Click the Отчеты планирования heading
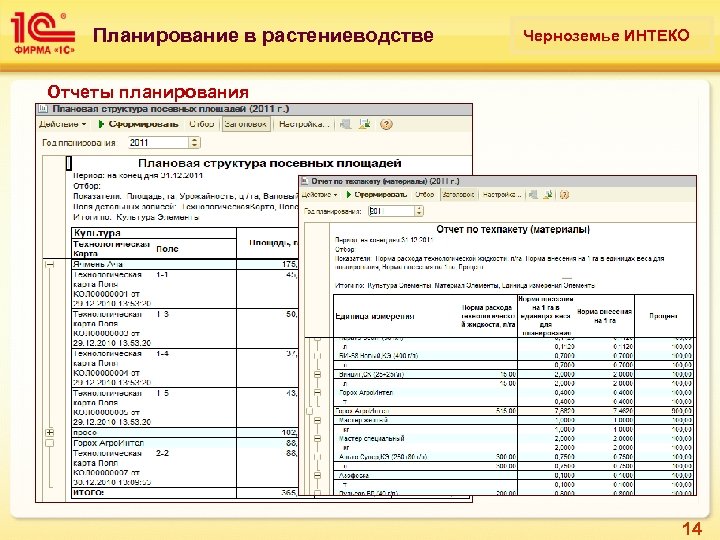Screen dimensions: 720x540 (x=148, y=92)
